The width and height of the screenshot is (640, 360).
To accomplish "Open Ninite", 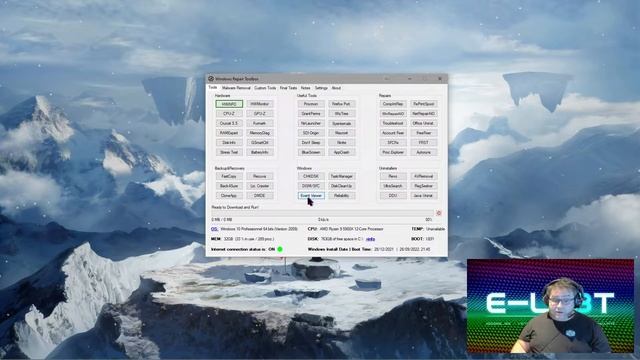I will (x=342, y=142).
